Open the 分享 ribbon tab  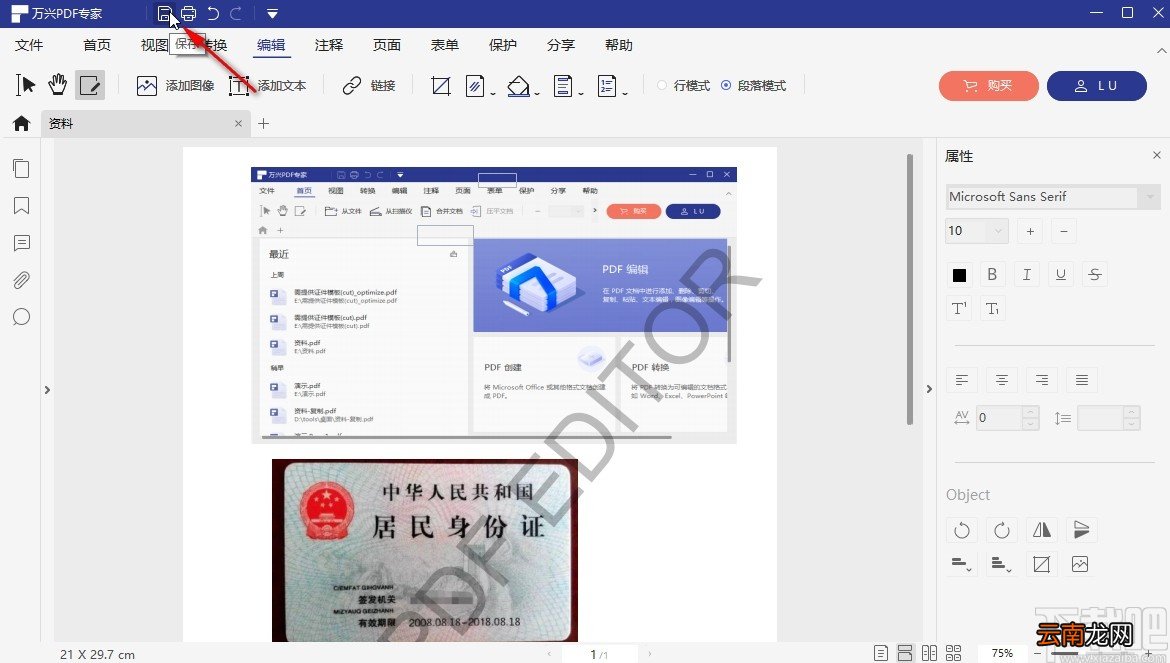tap(560, 45)
